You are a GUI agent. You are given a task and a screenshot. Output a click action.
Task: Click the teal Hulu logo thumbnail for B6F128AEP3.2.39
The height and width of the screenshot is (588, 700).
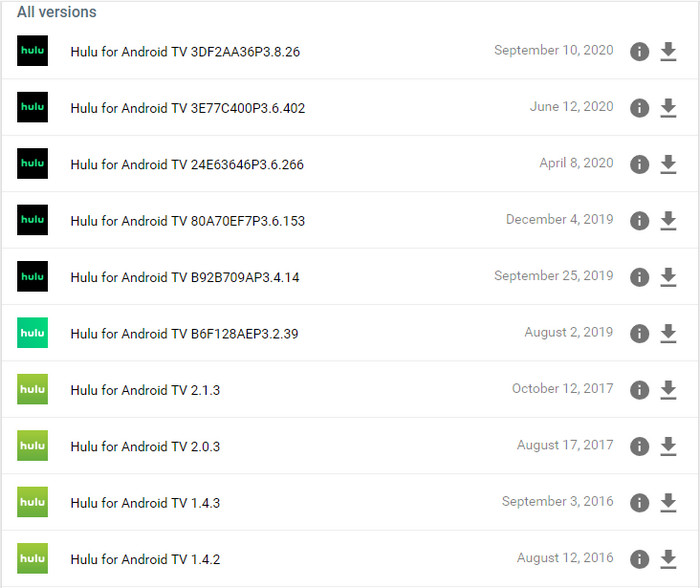click(x=33, y=333)
